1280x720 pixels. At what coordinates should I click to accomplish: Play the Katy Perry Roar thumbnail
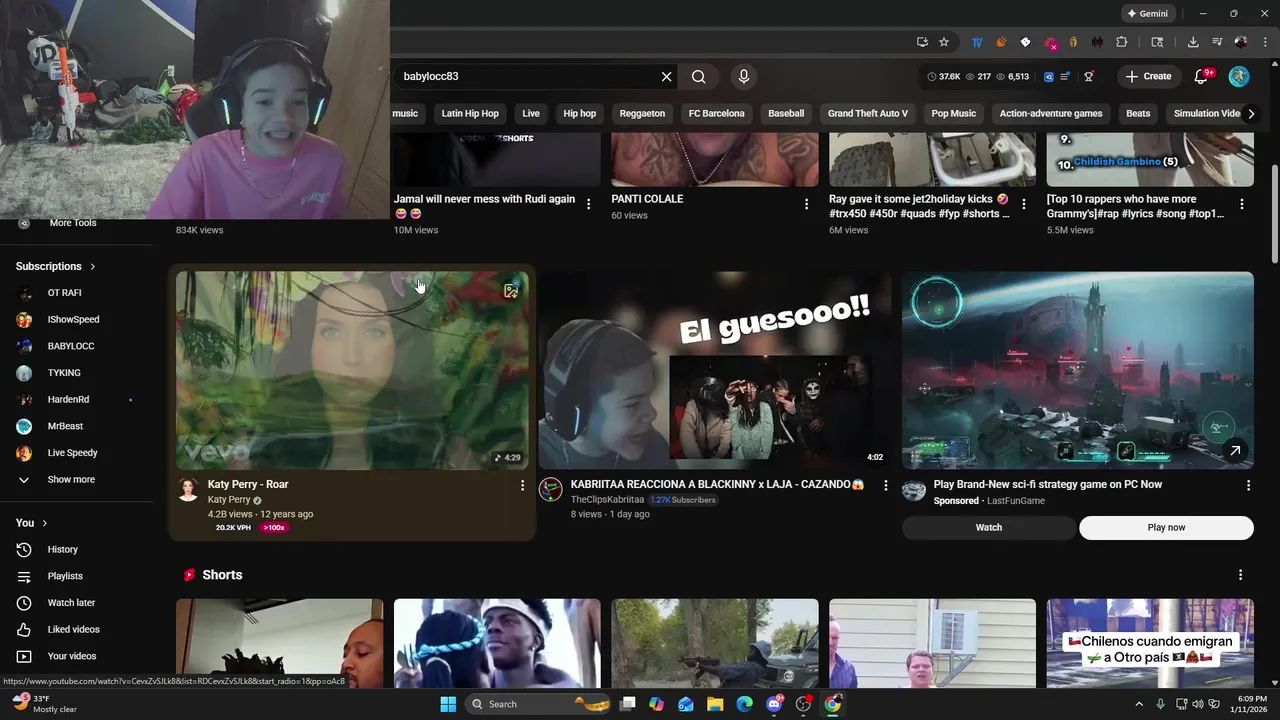click(x=352, y=370)
